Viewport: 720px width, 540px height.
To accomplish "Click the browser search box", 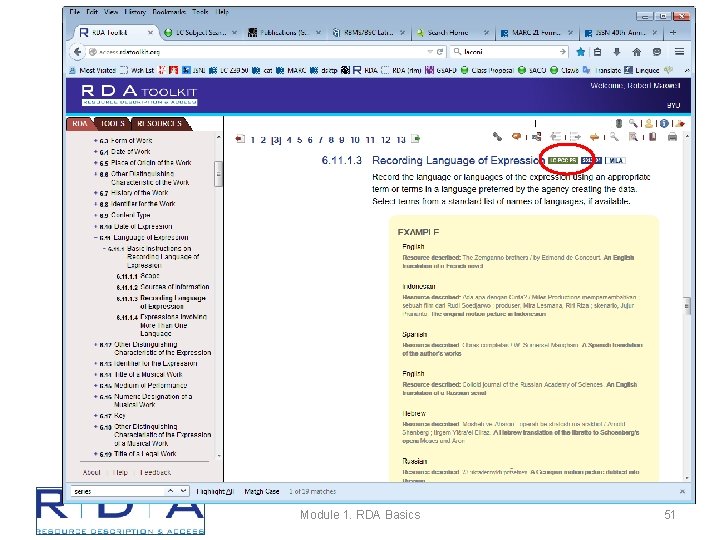I will [x=509, y=52].
